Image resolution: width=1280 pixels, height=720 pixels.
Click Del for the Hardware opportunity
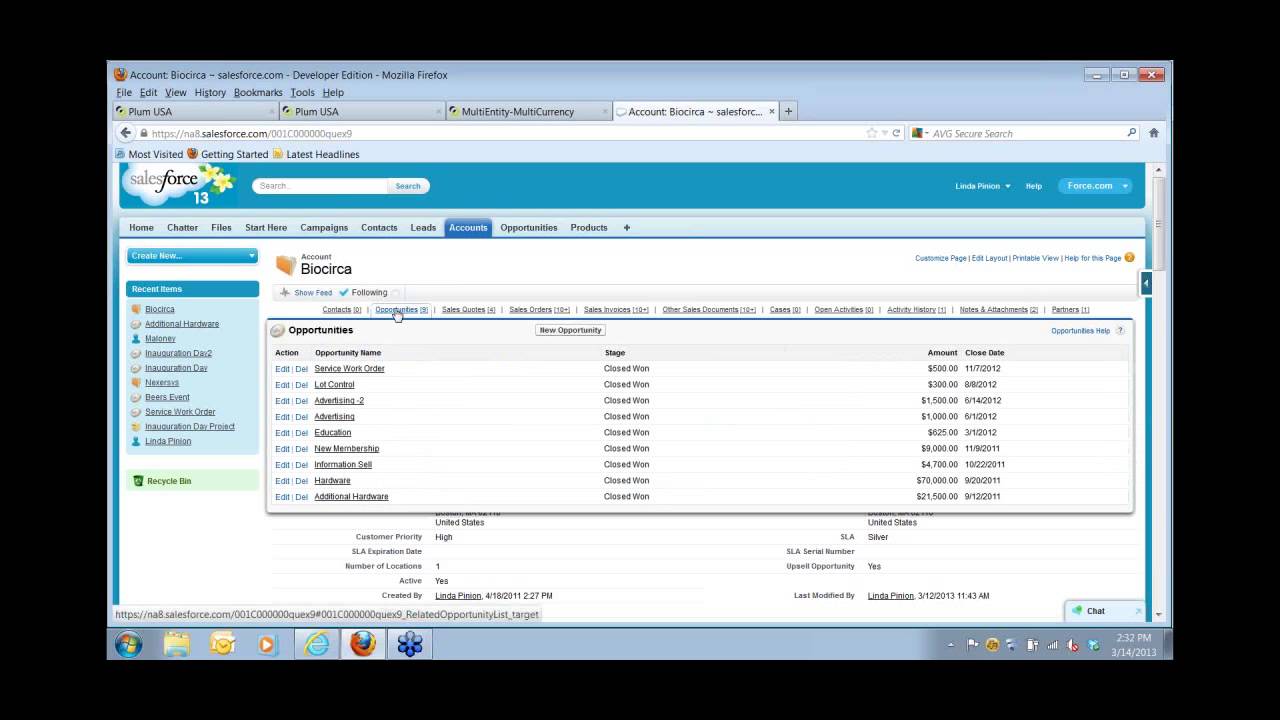click(301, 481)
